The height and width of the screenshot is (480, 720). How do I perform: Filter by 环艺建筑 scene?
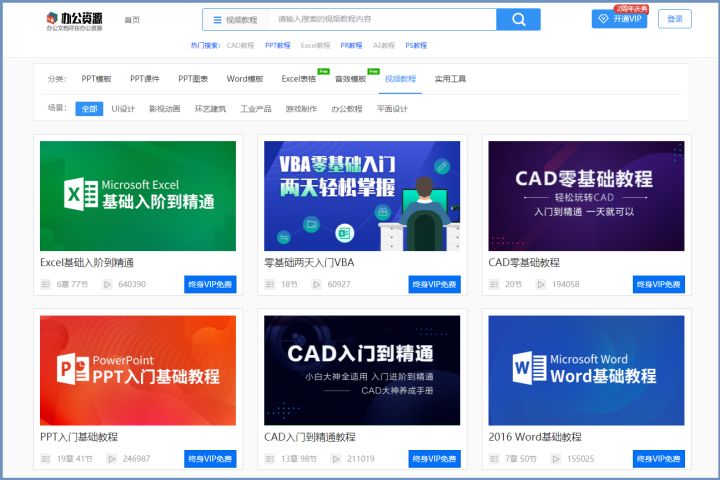210,109
